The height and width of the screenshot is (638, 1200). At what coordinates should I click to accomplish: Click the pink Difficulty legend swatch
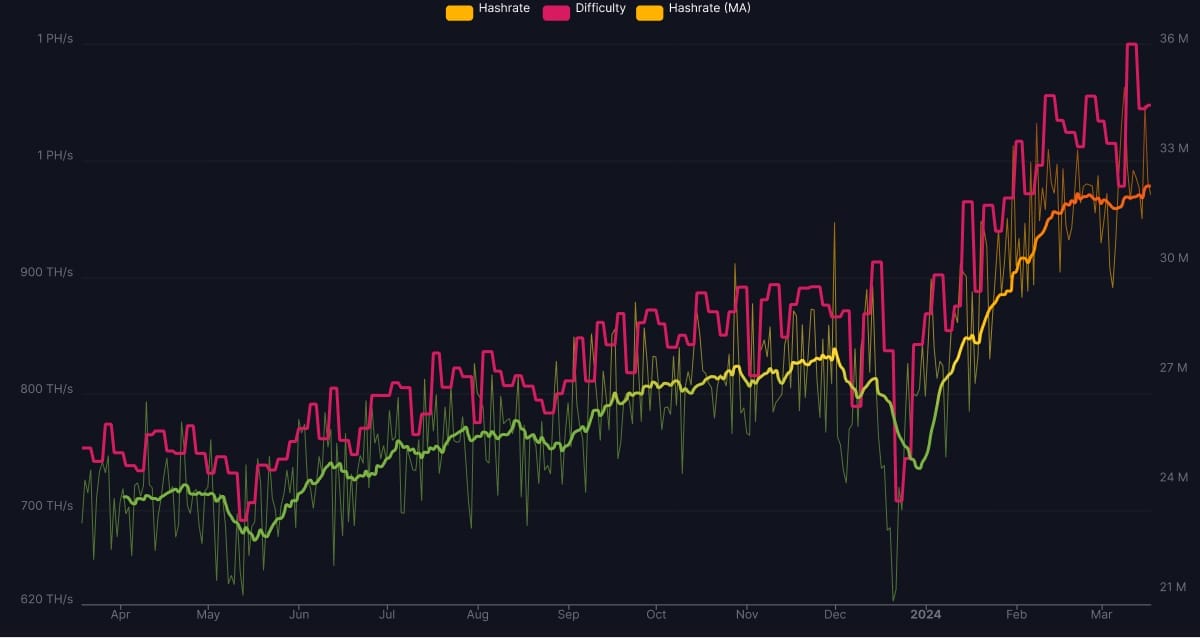coord(556,12)
